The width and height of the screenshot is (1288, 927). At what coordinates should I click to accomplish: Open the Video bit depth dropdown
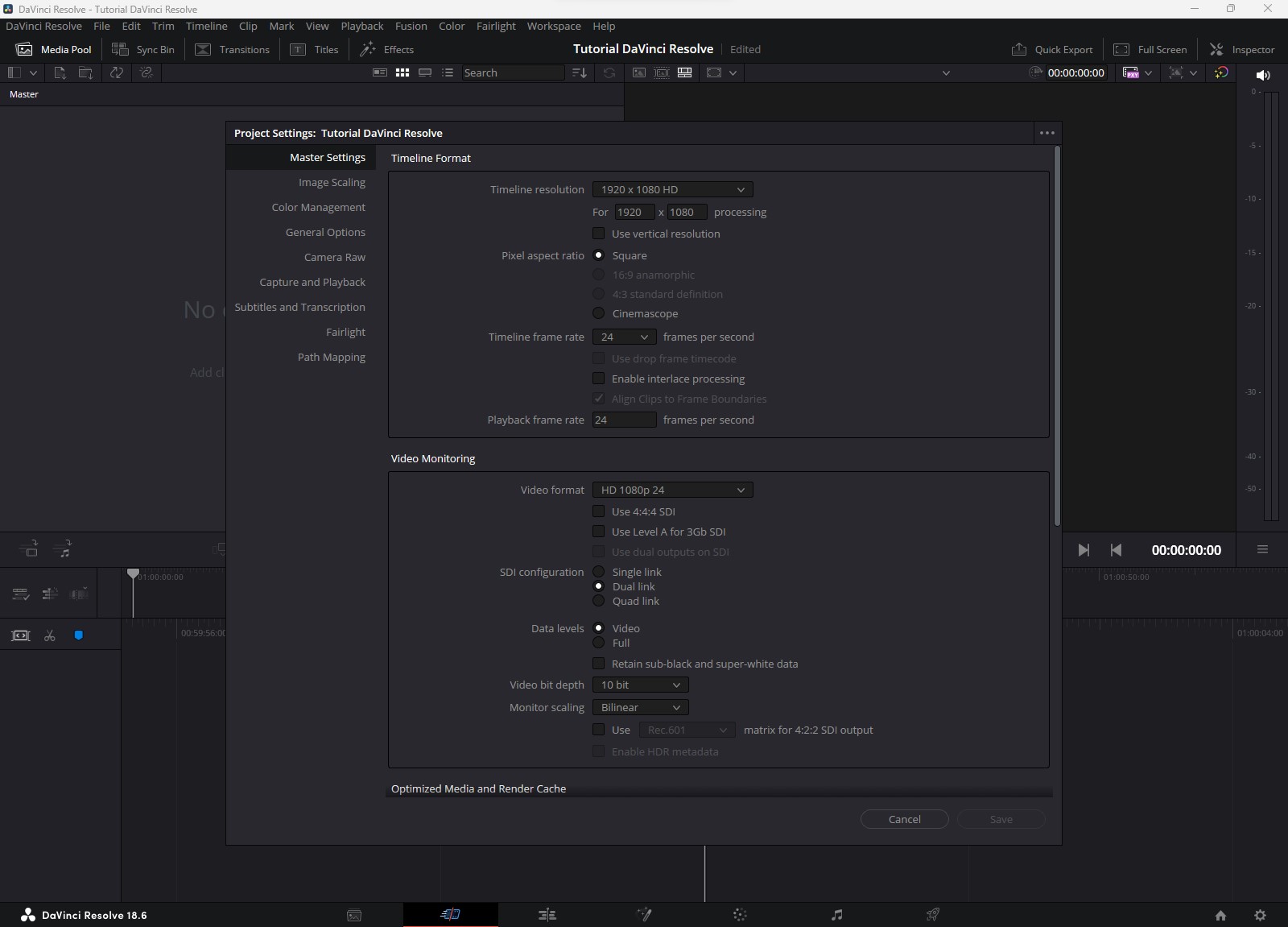(641, 685)
